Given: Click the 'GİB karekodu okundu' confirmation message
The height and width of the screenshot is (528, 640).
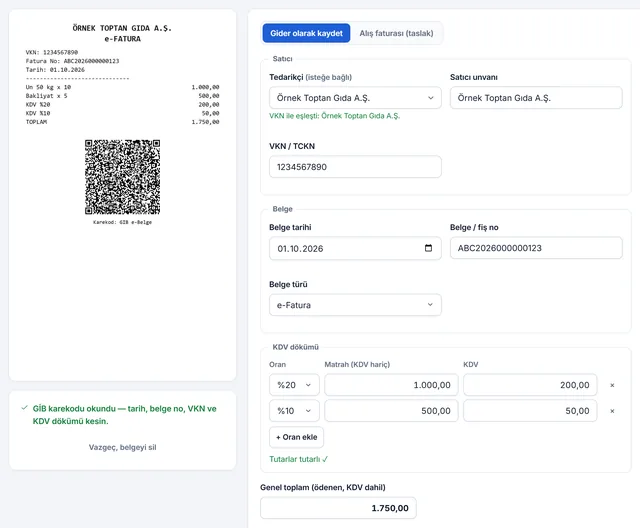Looking at the screenshot, I should (124, 415).
